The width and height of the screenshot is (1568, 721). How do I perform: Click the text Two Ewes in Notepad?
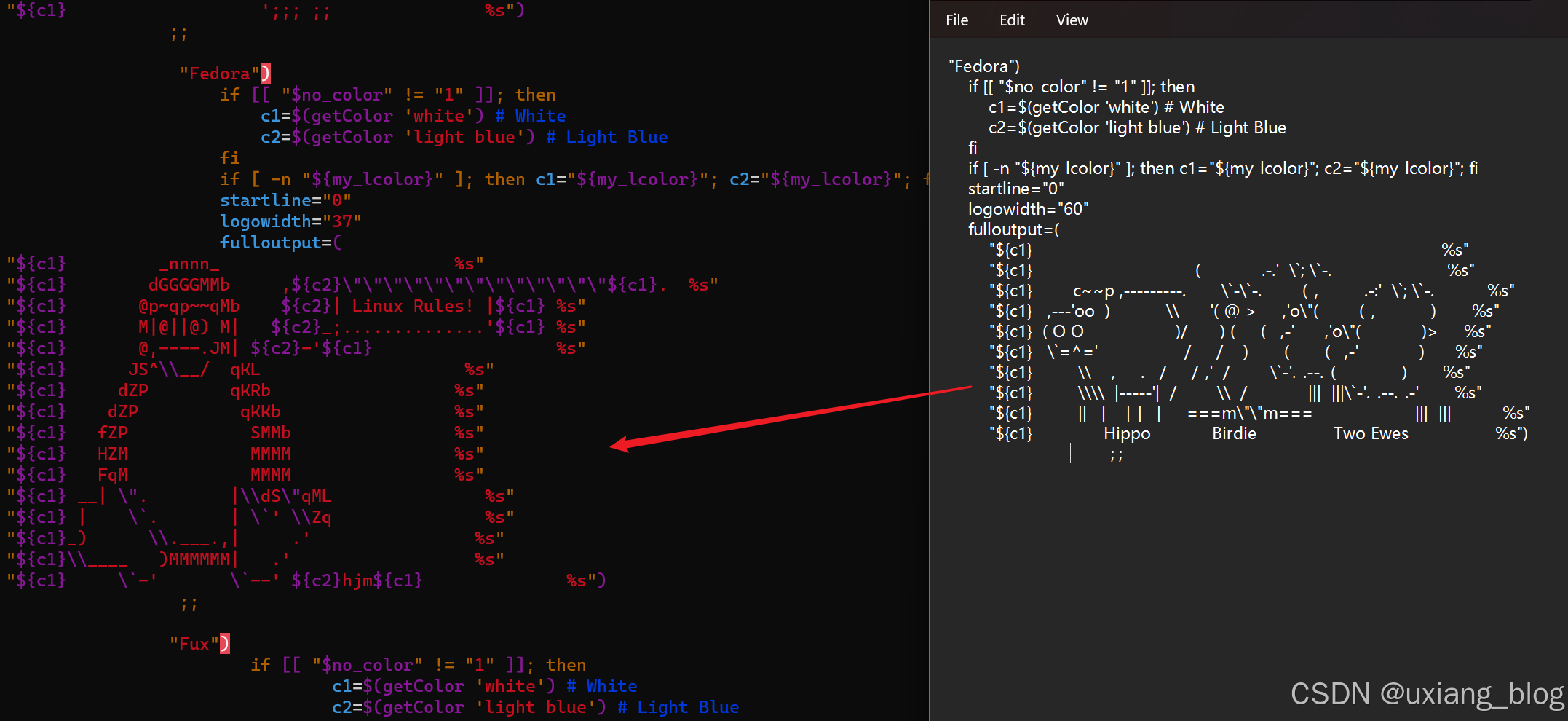coord(1371,433)
